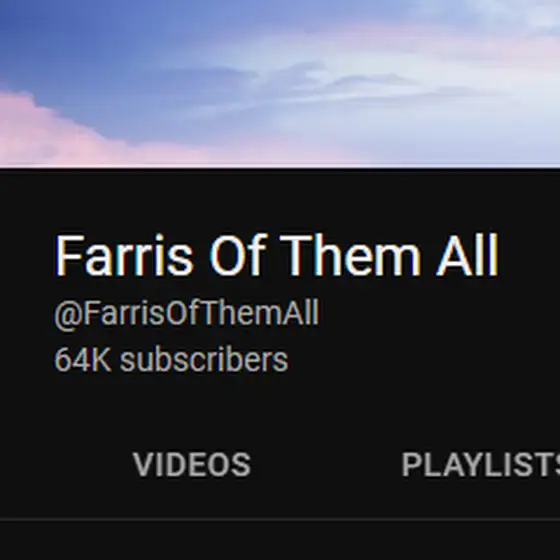This screenshot has height=560, width=560.
Task: Click the word Them in the channel title
Action: click(350, 255)
